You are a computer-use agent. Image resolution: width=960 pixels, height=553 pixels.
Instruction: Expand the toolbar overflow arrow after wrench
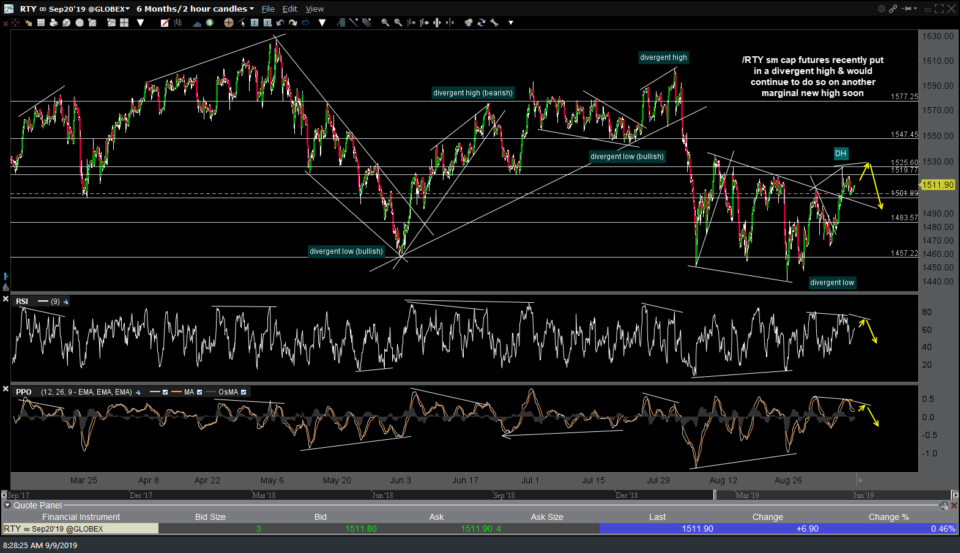511,23
